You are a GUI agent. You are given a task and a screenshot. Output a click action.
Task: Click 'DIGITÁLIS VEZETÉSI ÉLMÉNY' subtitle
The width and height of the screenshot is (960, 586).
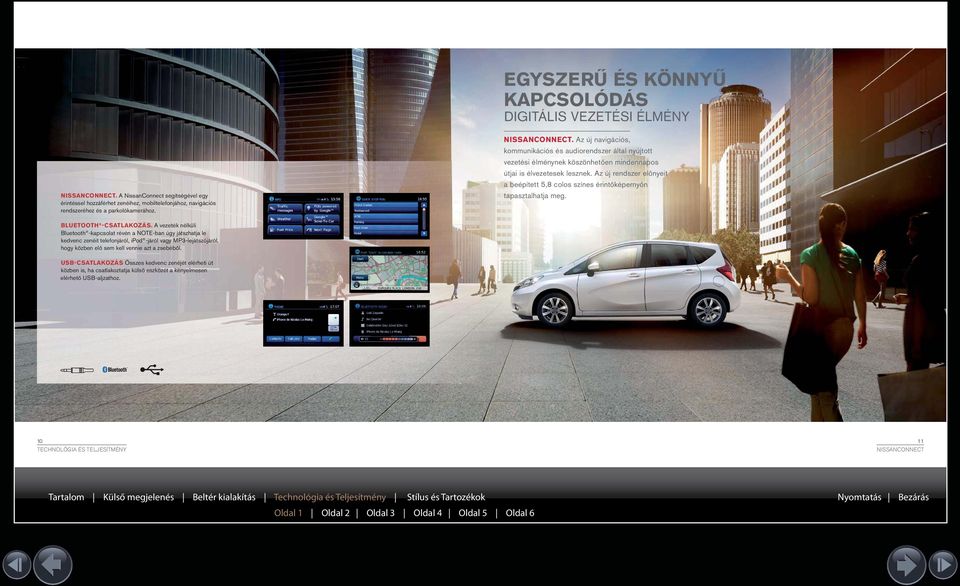pyautogui.click(x=596, y=116)
